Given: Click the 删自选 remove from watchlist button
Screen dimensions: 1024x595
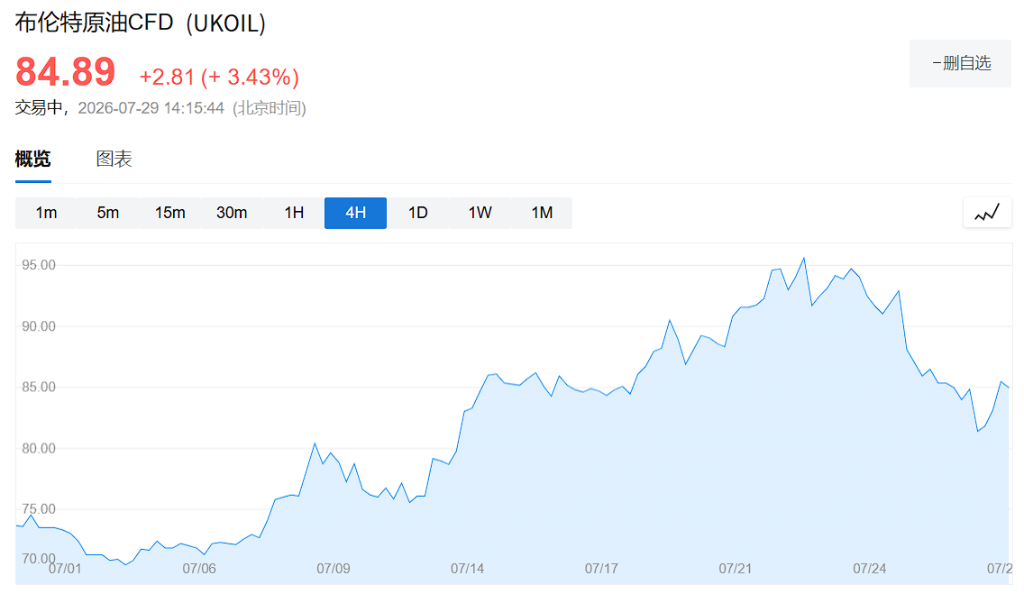Looking at the screenshot, I should click(x=960, y=63).
